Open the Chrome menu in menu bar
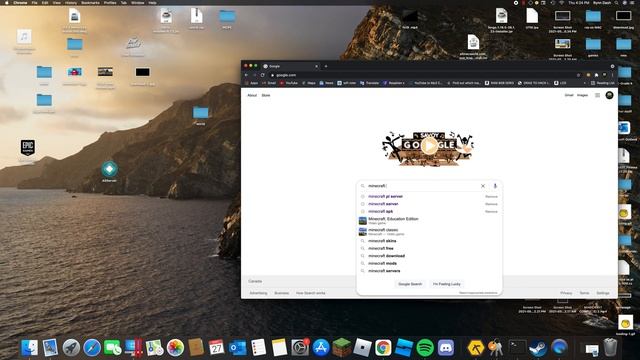The image size is (640, 360). tap(20, 2)
